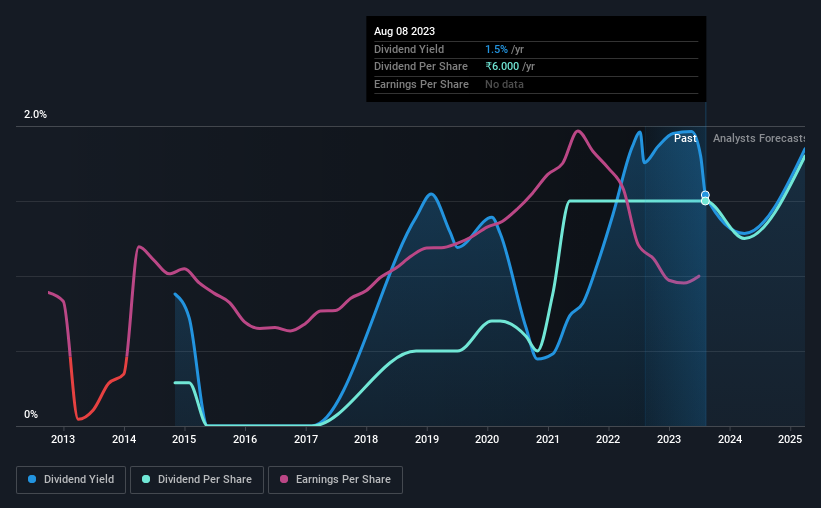Click the teal Dividend Per Share legend dot
Image resolution: width=821 pixels, height=508 pixels.
[x=146, y=479]
